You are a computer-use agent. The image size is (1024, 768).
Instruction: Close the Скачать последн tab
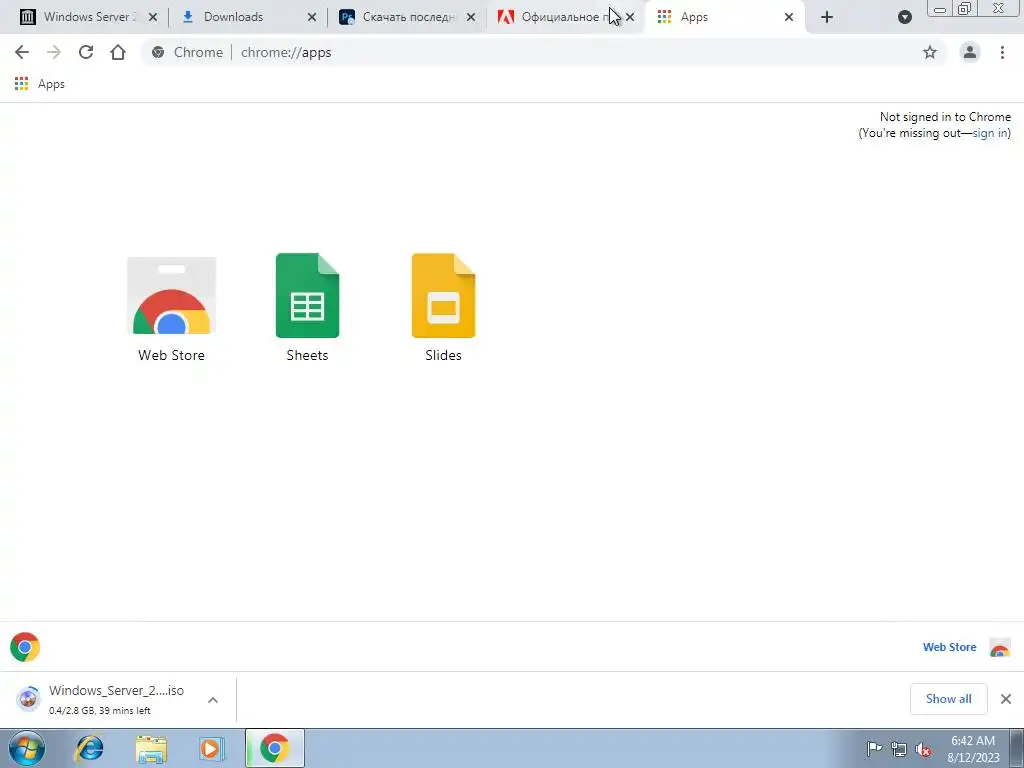click(x=471, y=17)
